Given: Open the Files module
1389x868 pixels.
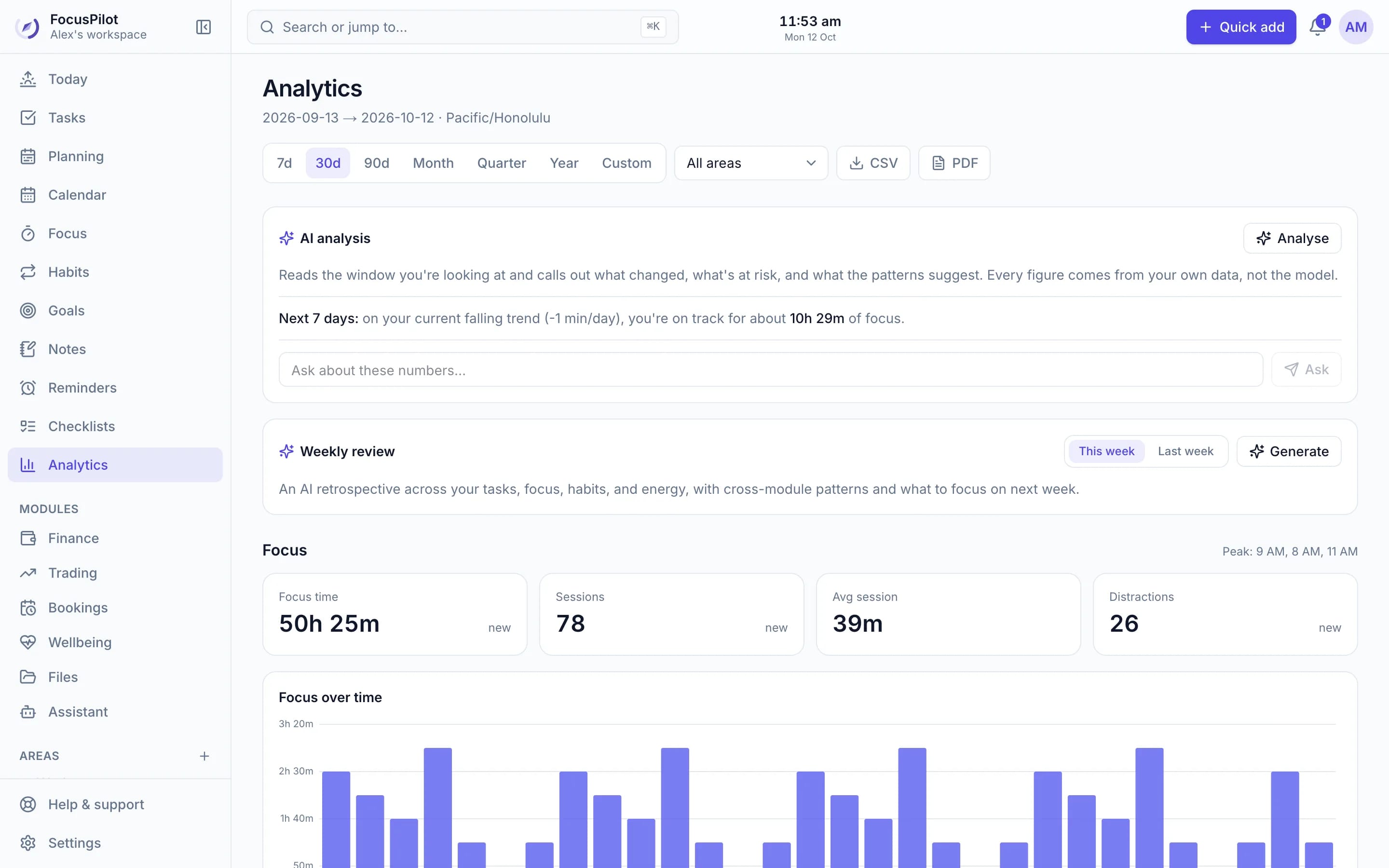Looking at the screenshot, I should pos(115,677).
